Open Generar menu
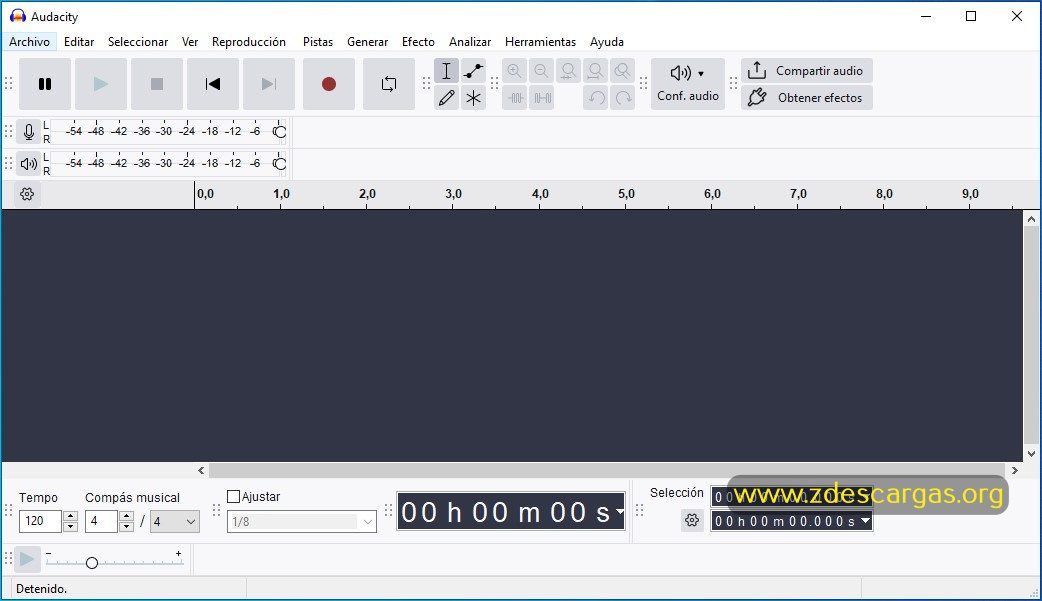 (x=367, y=41)
